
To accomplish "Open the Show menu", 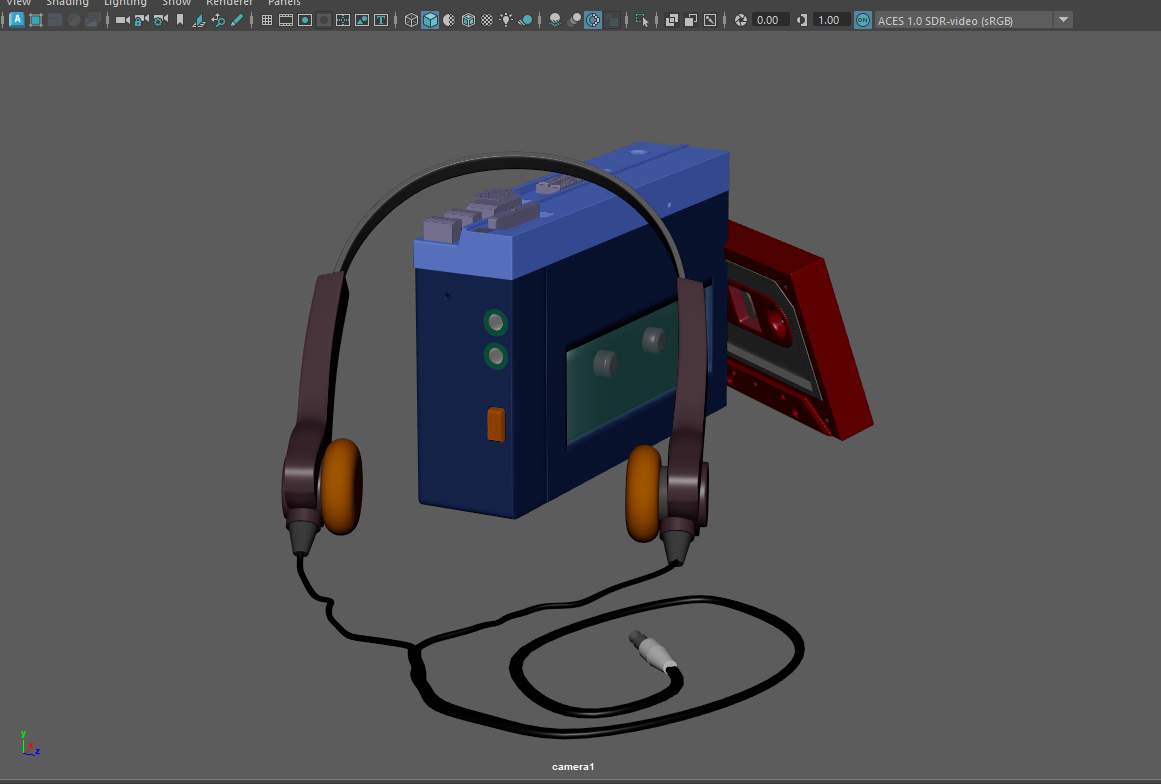I will 176,3.
